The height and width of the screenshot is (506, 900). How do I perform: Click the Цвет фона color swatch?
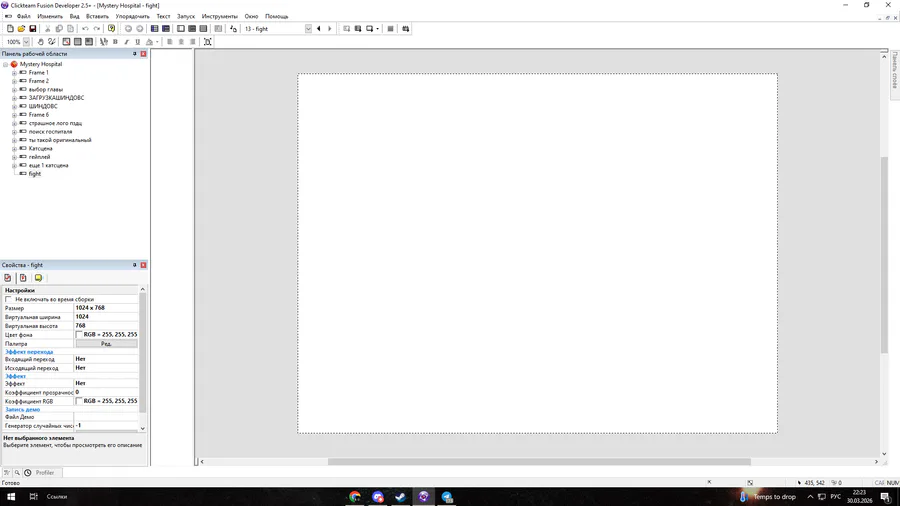(x=79, y=334)
